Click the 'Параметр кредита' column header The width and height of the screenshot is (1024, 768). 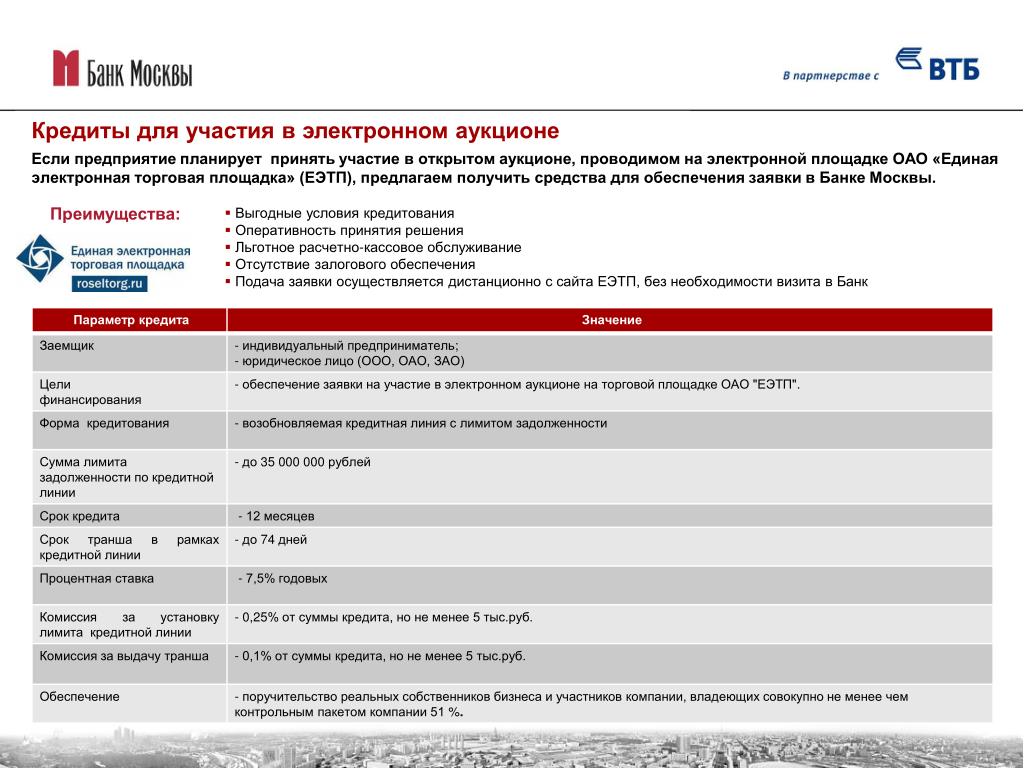coord(130,320)
